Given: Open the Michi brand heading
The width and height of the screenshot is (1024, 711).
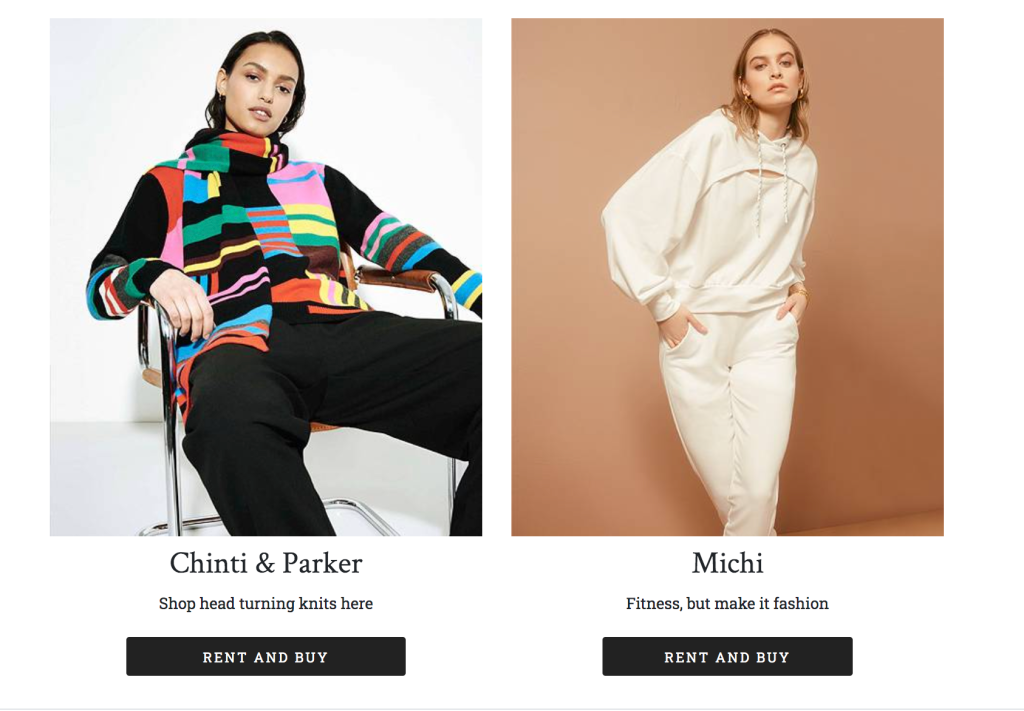Looking at the screenshot, I should point(727,563).
